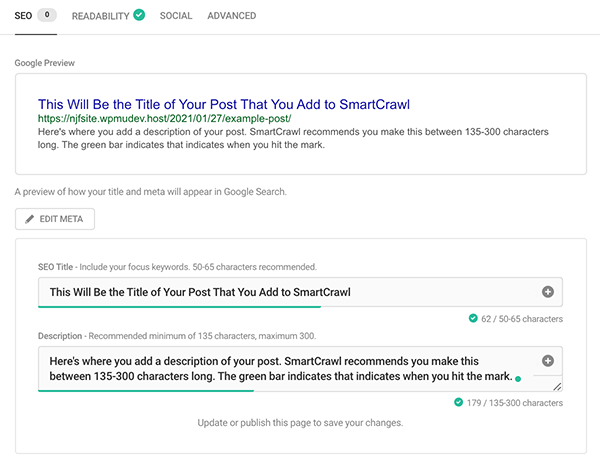Go to the Advanced tab
Screen dimensions: 600x462
[x=231, y=16]
